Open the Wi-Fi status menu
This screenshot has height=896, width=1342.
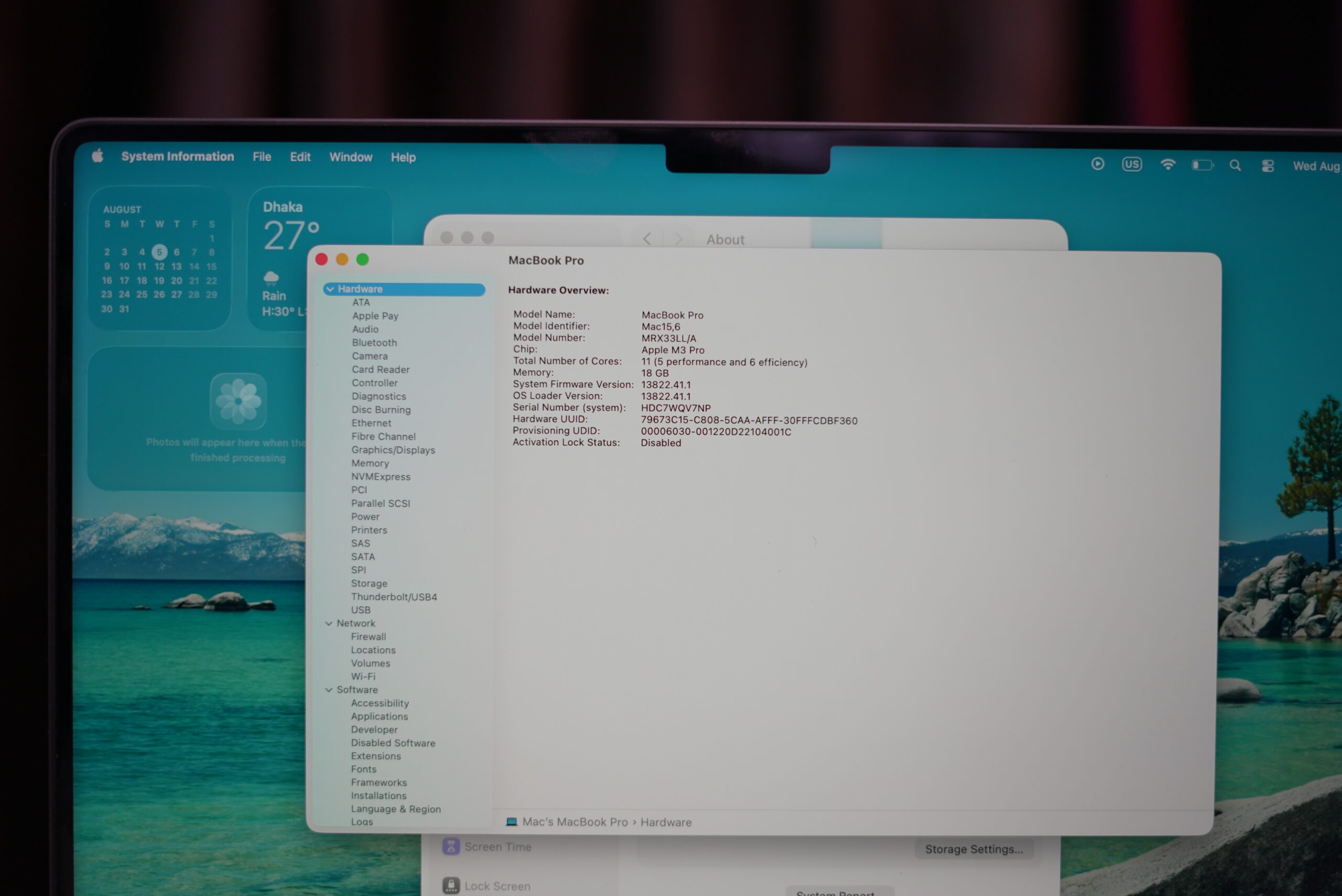pos(1167,165)
